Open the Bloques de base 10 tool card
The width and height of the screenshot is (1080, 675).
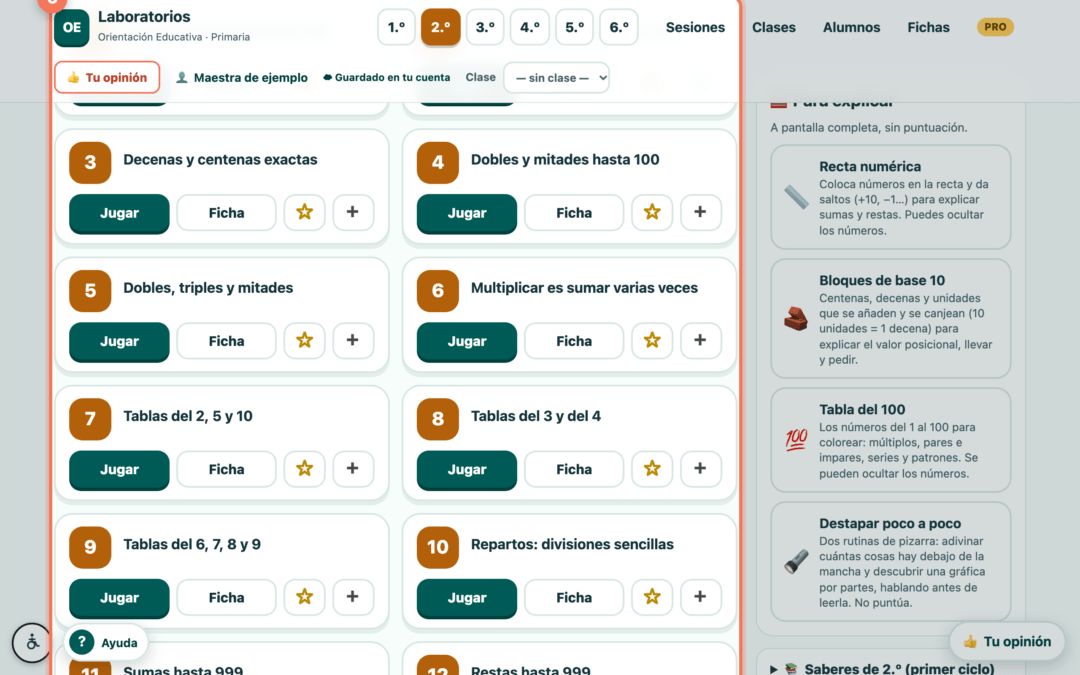click(891, 318)
